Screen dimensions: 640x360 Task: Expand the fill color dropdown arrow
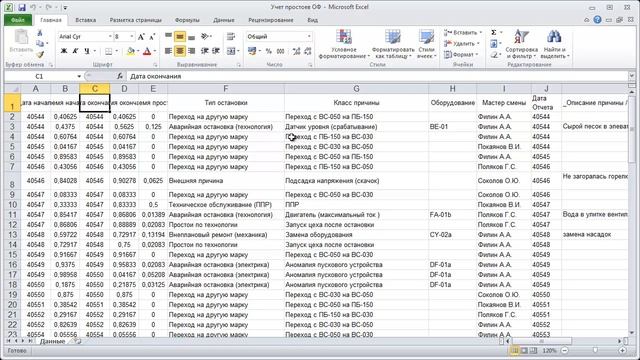click(x=138, y=51)
